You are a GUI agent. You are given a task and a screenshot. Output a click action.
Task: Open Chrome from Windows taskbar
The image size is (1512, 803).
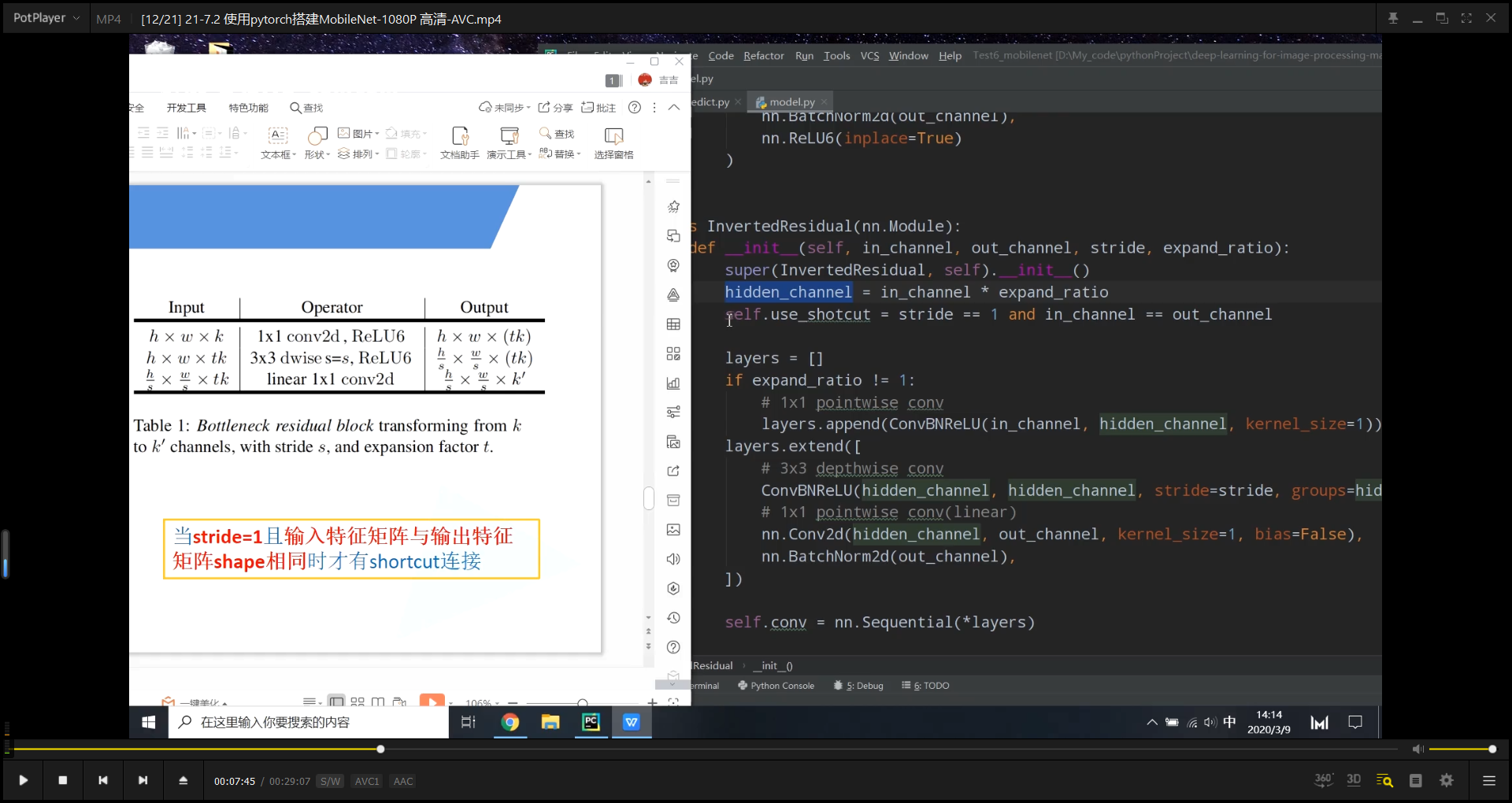coord(510,722)
